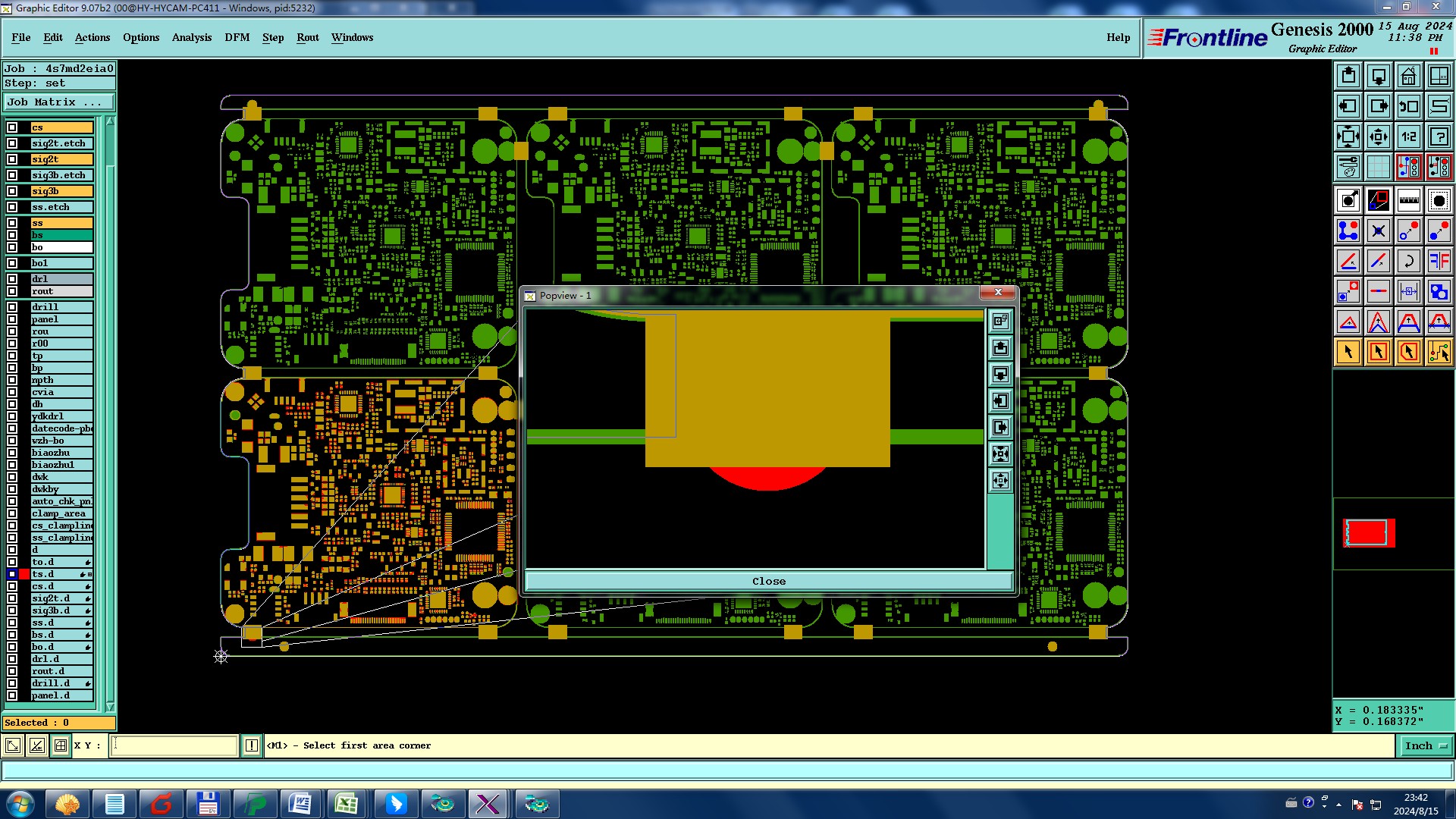The width and height of the screenshot is (1456, 819).
Task: Open the DFM menu
Action: click(237, 37)
